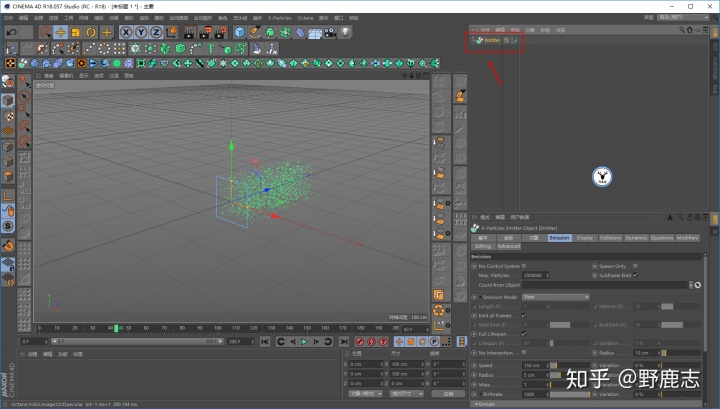Click the Max Particles input field
This screenshot has height=409, width=720.
[534, 275]
